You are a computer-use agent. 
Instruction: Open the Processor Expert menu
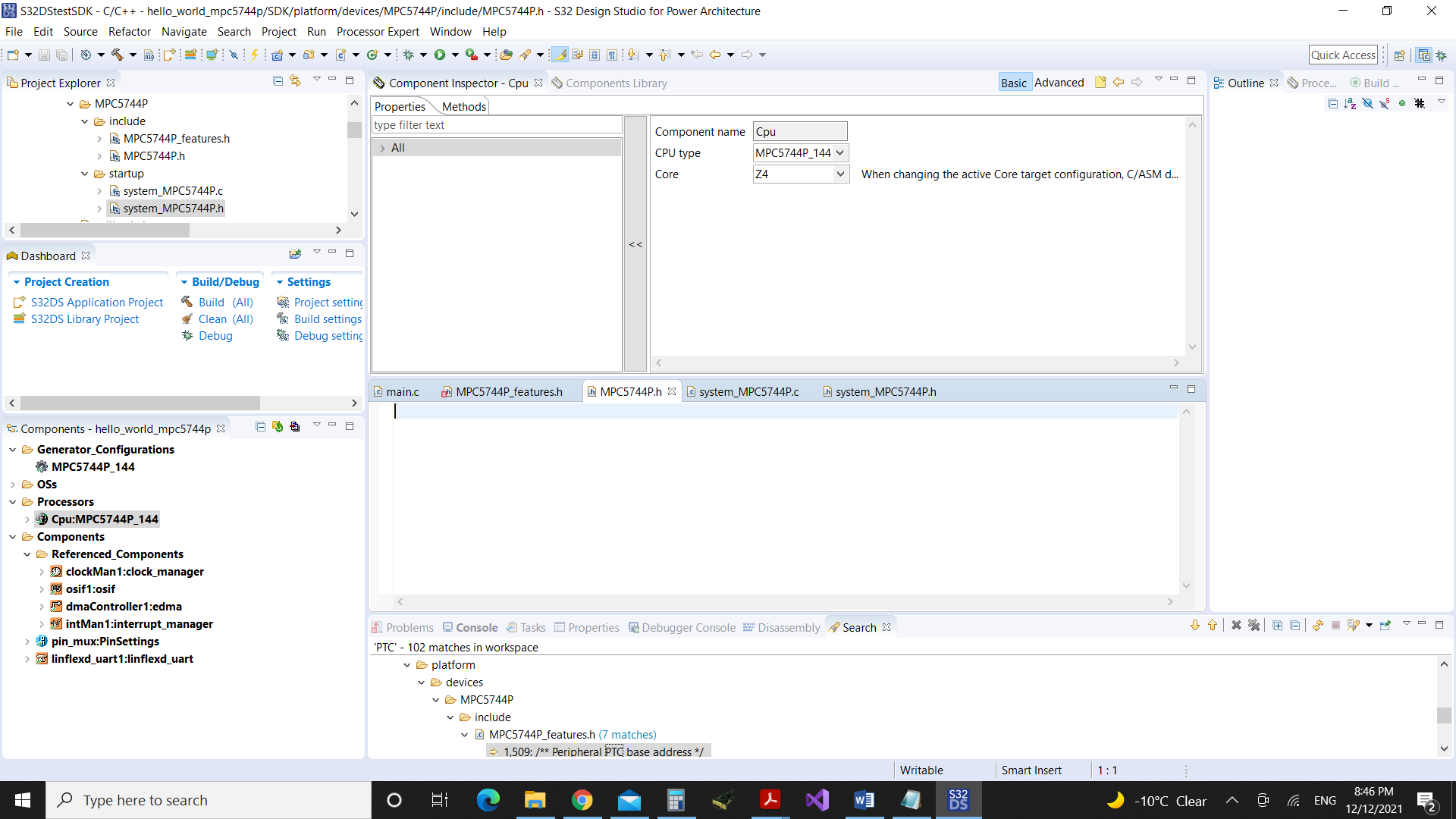[x=378, y=31]
